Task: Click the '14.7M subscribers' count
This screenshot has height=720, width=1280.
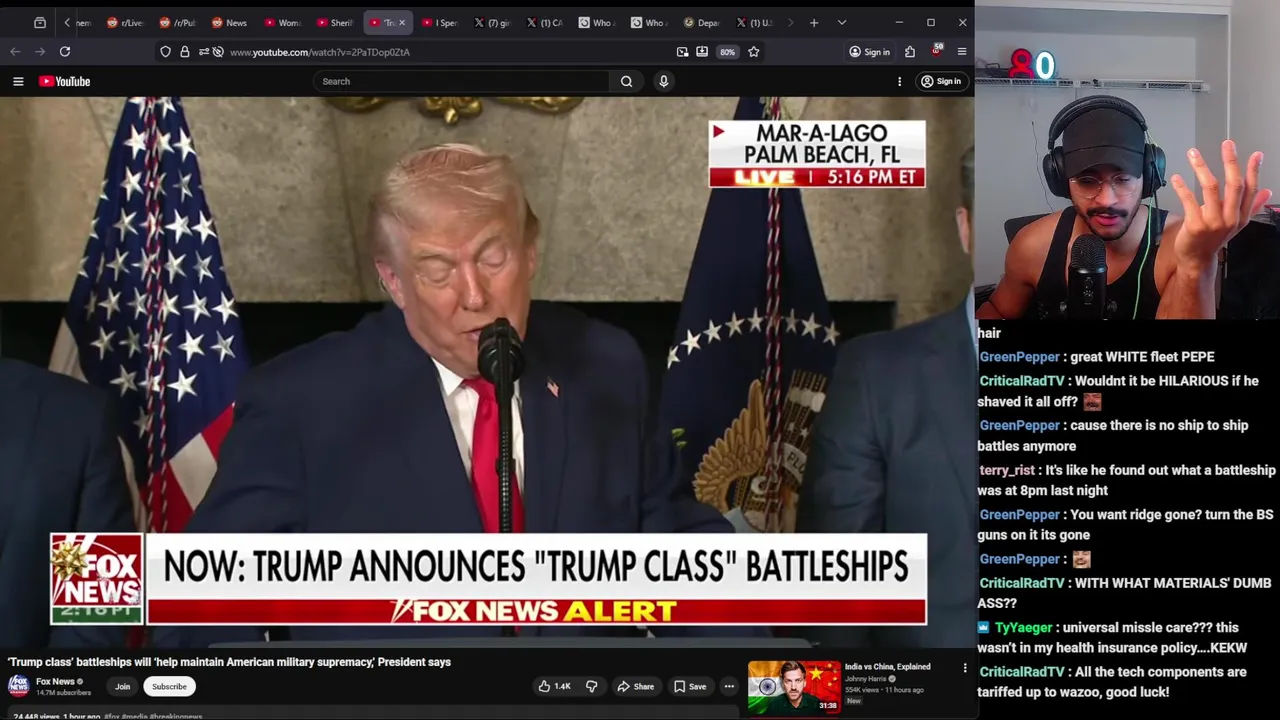Action: [x=63, y=692]
